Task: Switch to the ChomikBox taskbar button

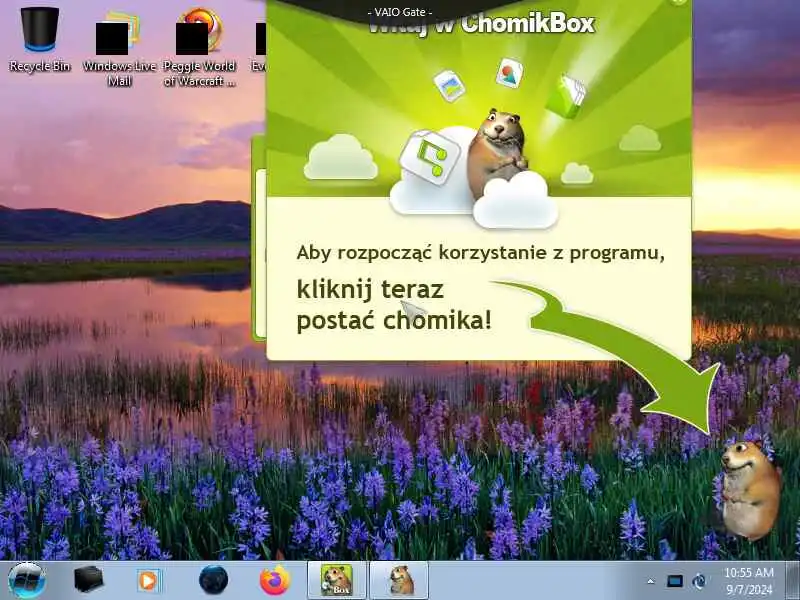Action: [x=337, y=581]
